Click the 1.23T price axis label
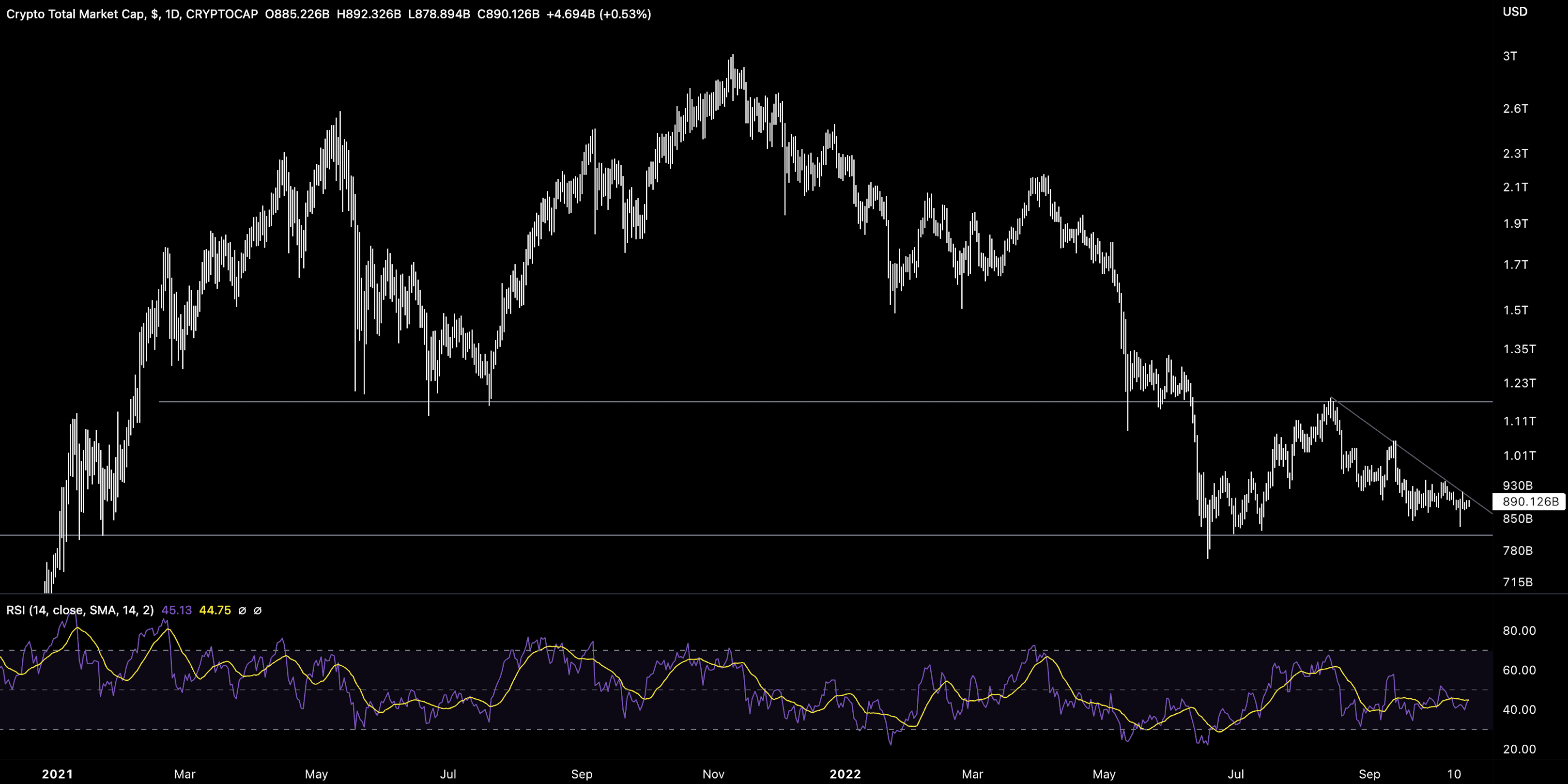 tap(1519, 383)
